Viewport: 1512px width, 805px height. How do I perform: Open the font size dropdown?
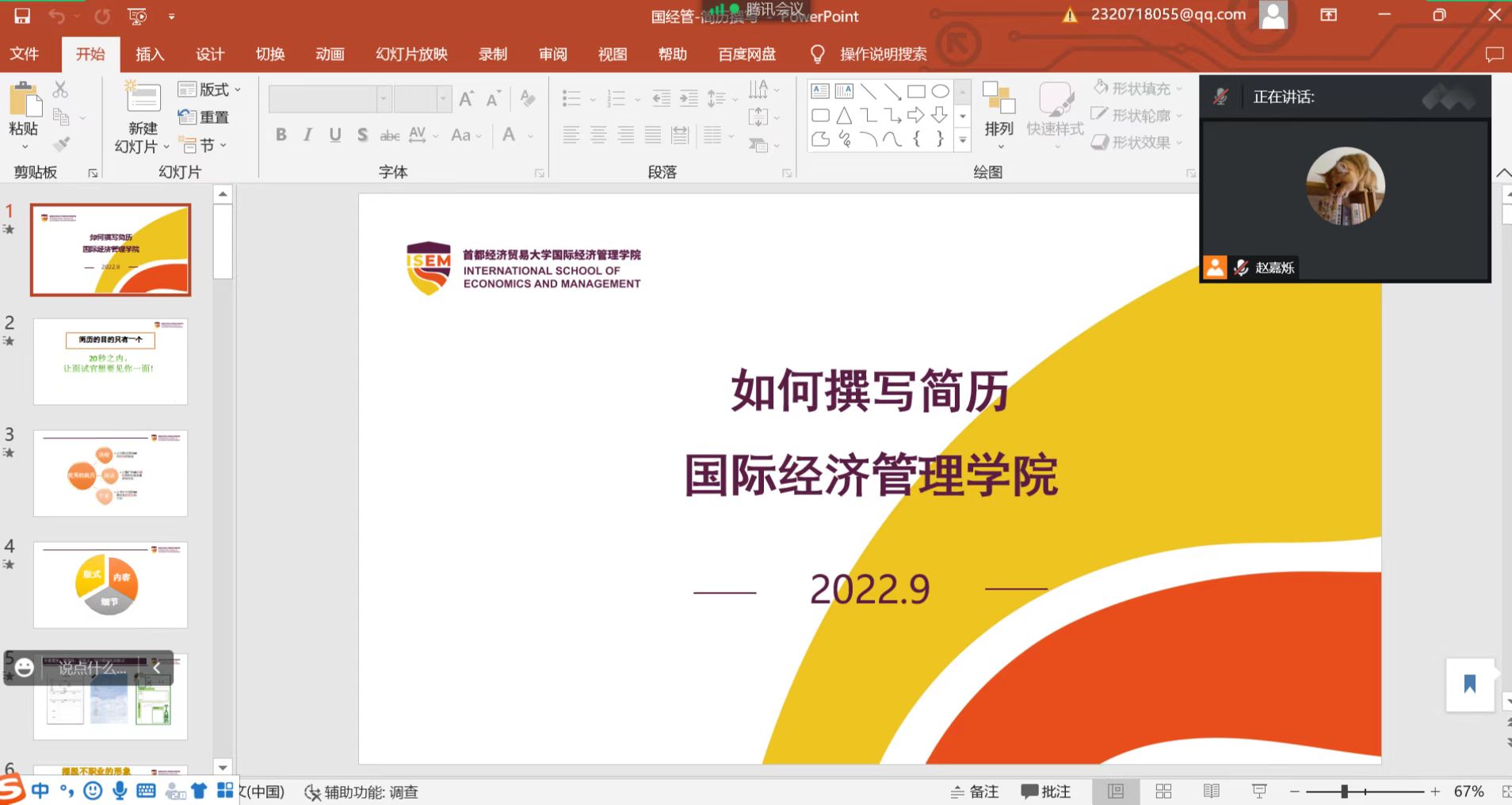444,98
